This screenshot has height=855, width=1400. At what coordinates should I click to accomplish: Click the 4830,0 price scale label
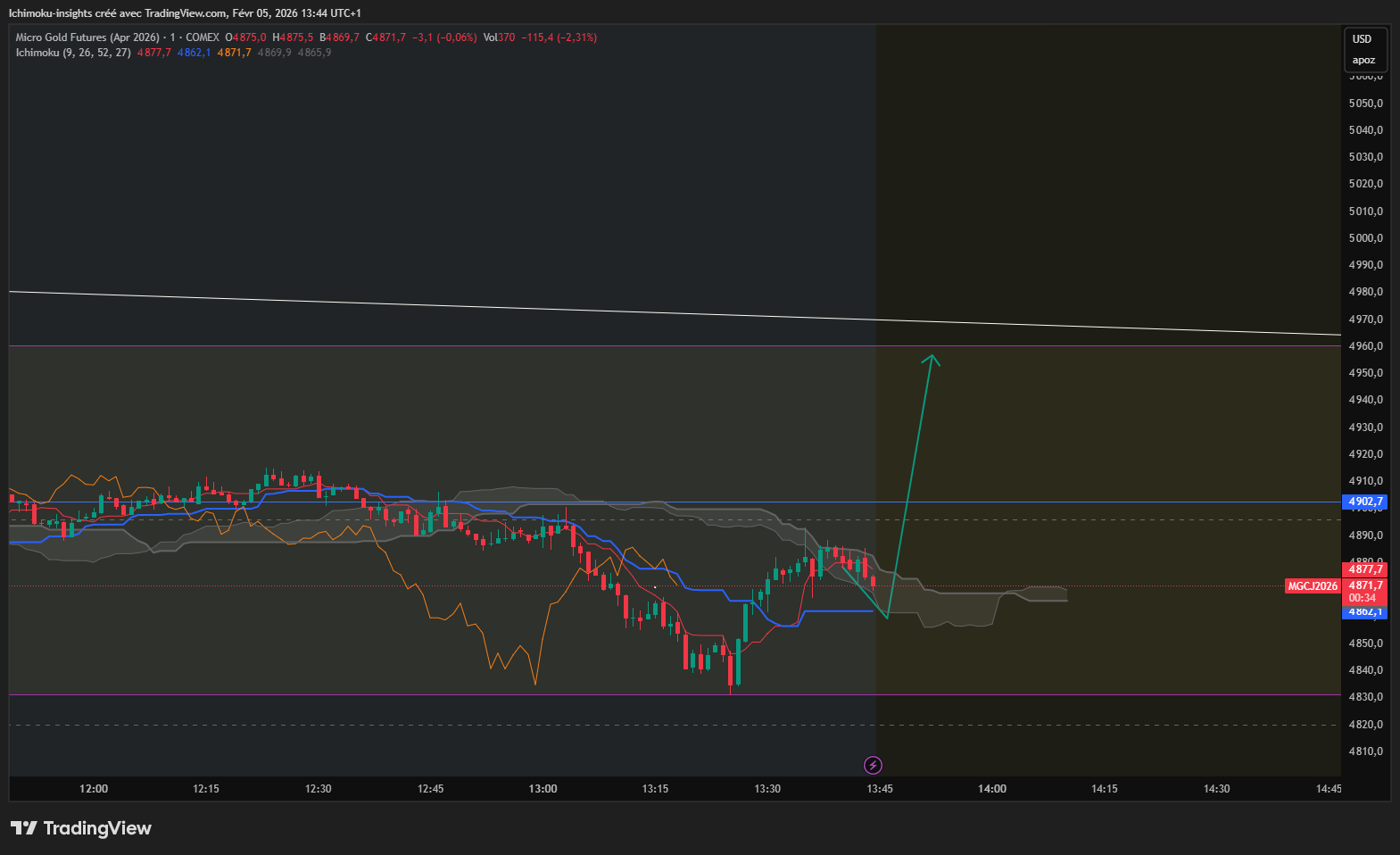click(x=1366, y=697)
